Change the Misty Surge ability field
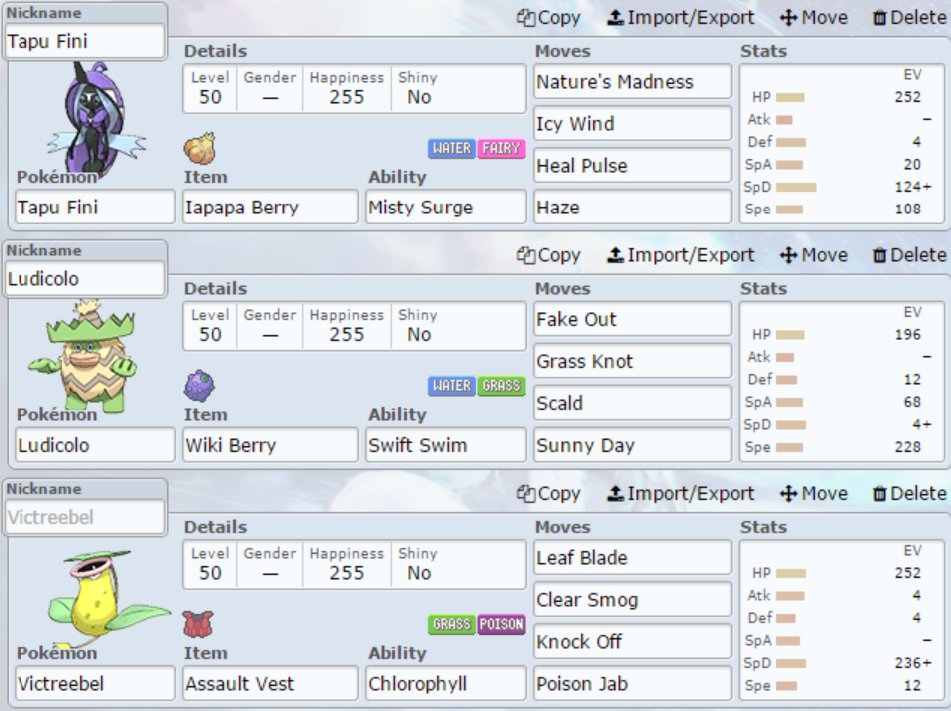Screen dimensions: 951x711 446,207
